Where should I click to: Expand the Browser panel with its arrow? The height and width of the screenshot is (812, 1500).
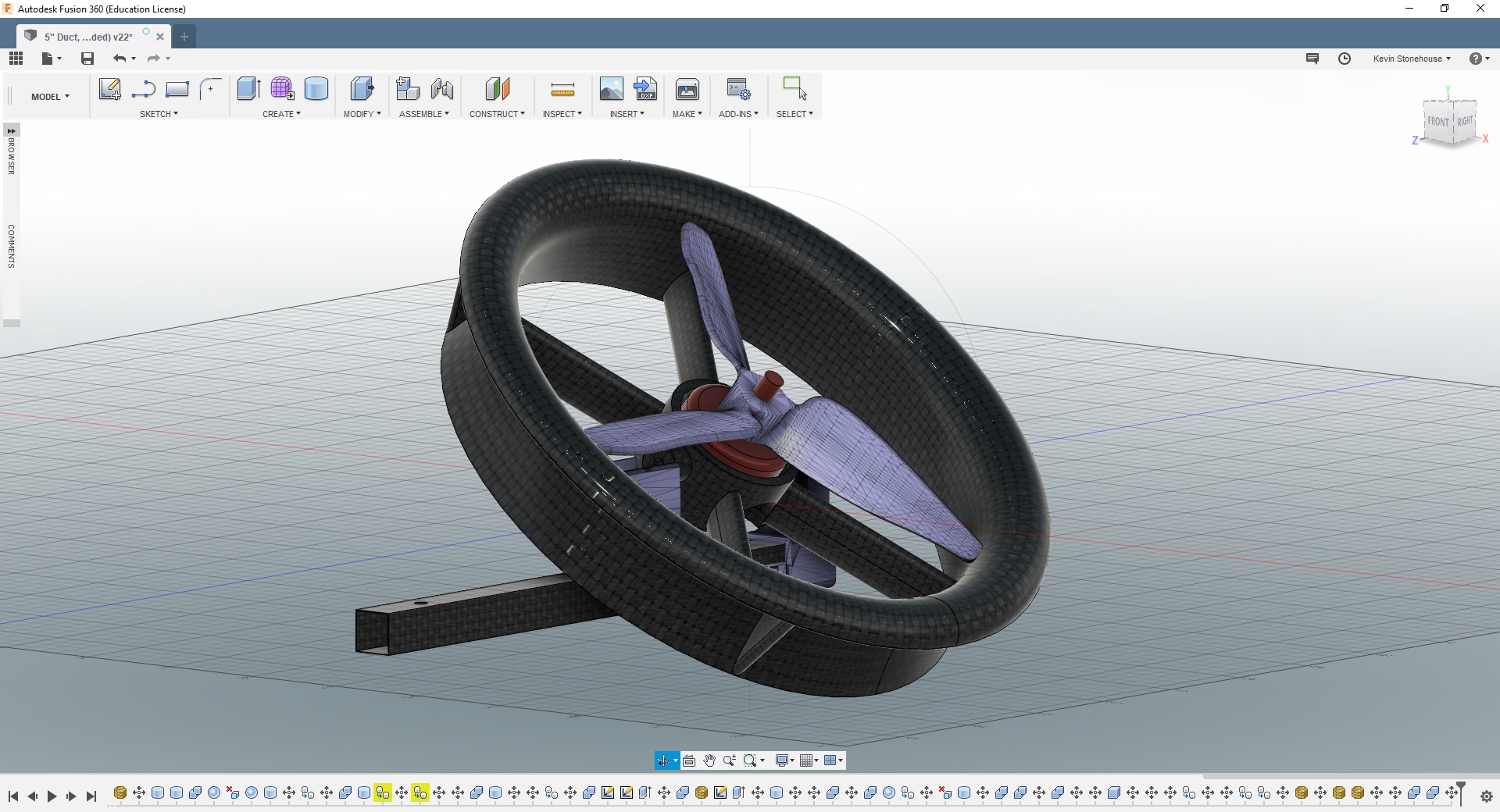point(12,131)
